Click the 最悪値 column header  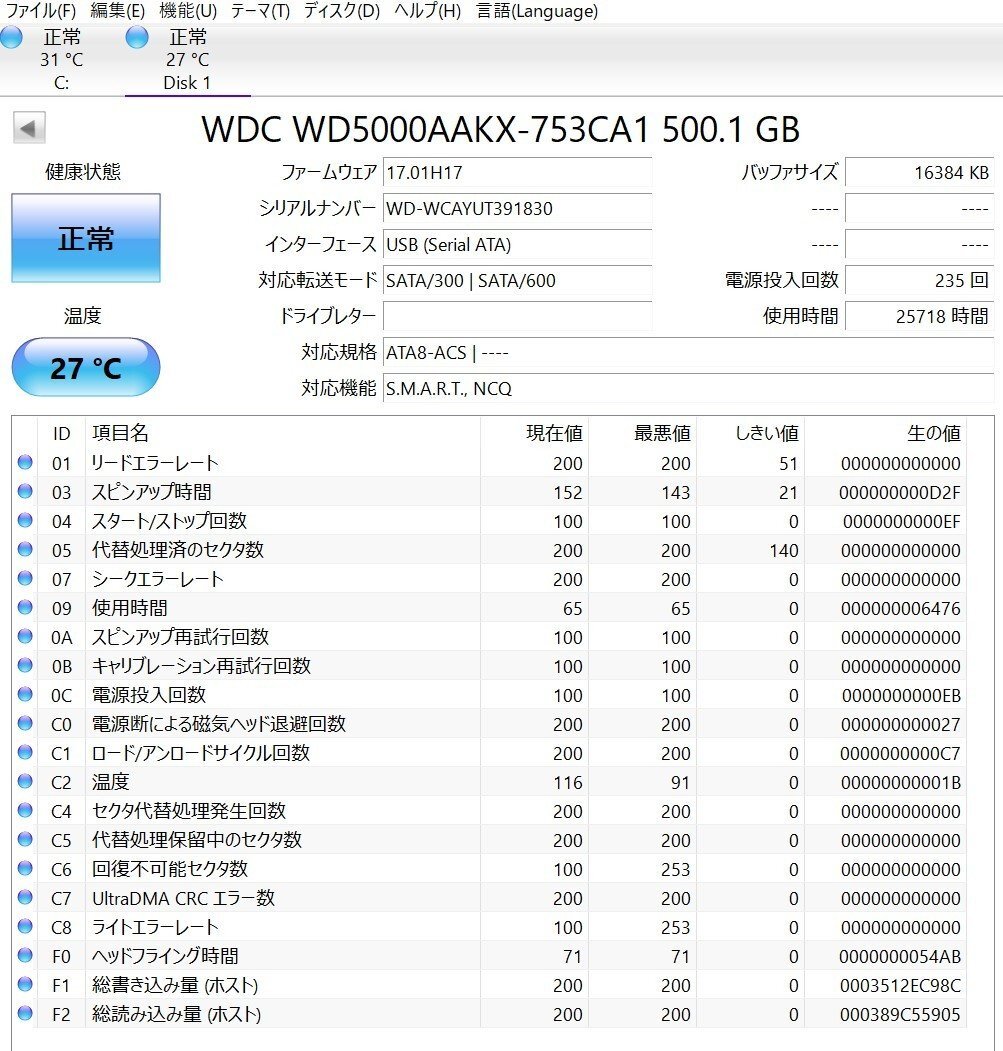(x=642, y=433)
